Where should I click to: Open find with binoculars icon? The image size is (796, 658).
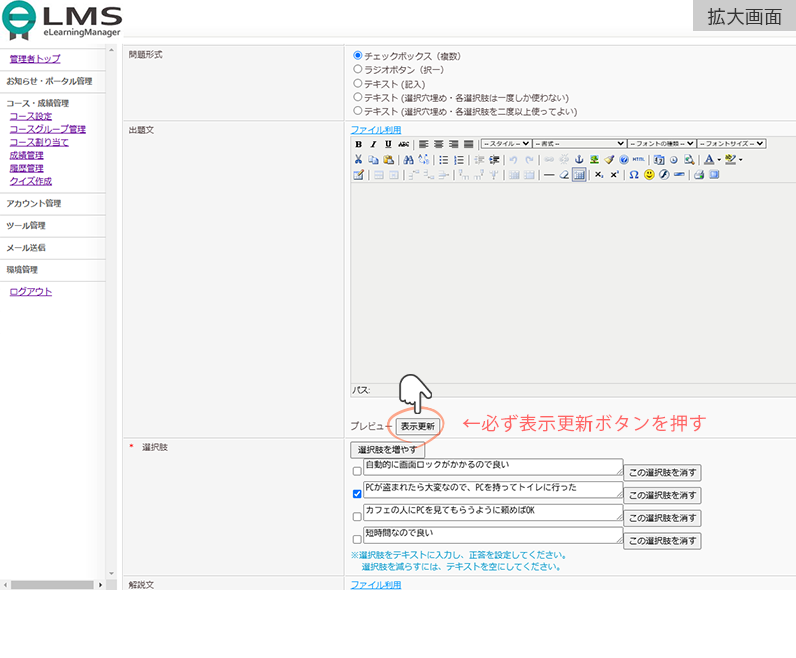408,159
